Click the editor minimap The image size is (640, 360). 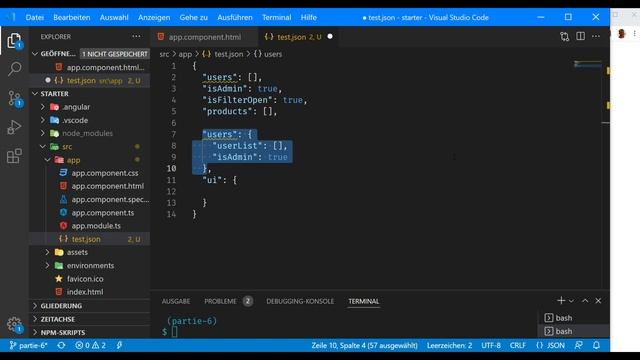pyautogui.click(x=588, y=64)
